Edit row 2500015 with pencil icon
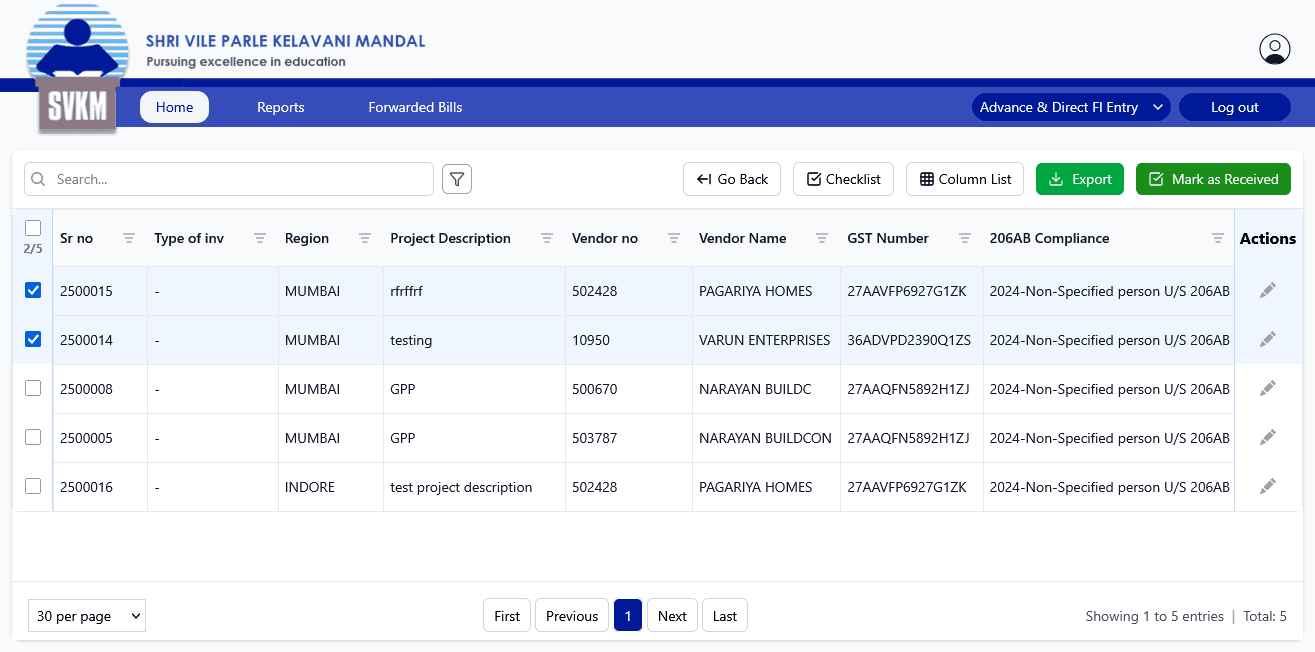Screen dimensions: 1315x652 1268,291
